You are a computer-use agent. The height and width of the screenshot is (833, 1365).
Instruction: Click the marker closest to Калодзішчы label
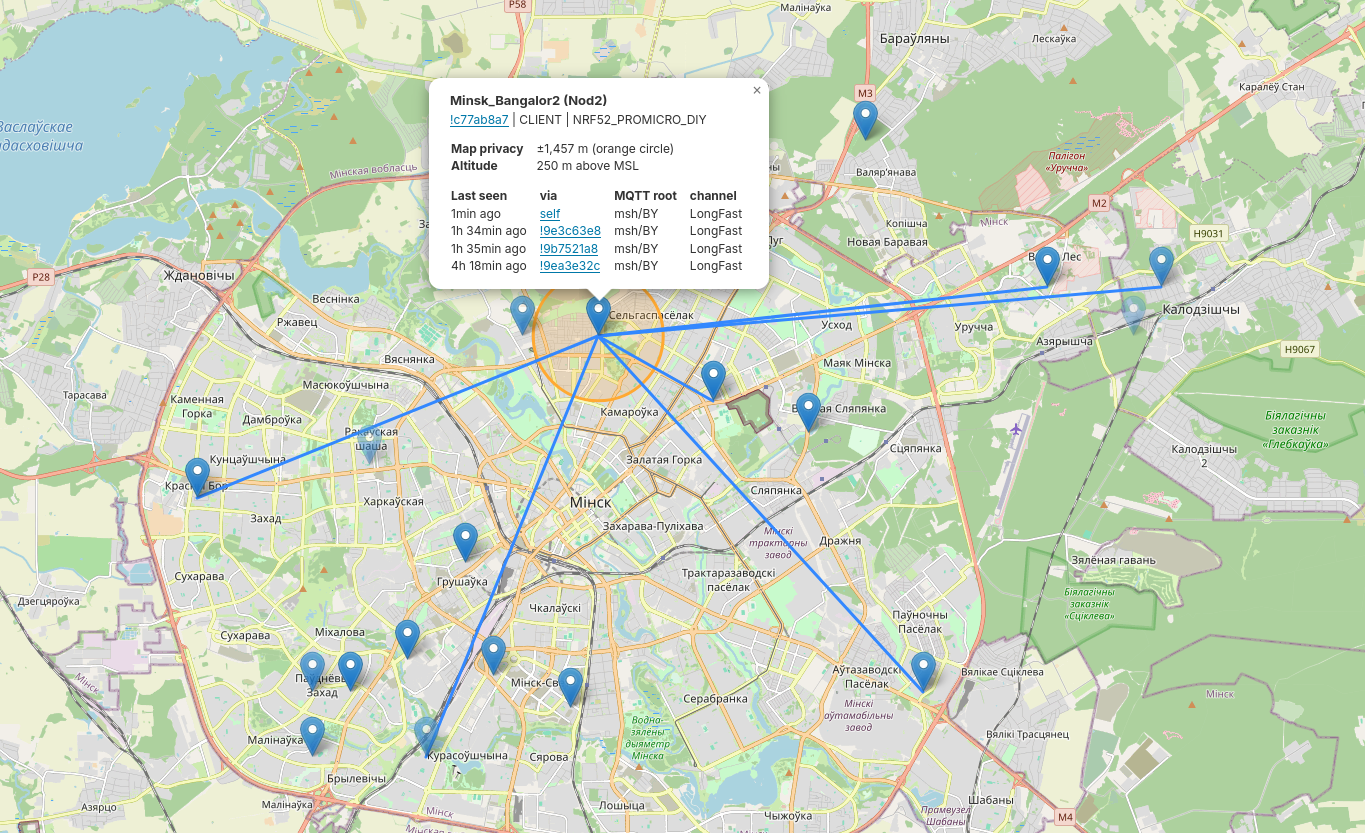[1161, 267]
